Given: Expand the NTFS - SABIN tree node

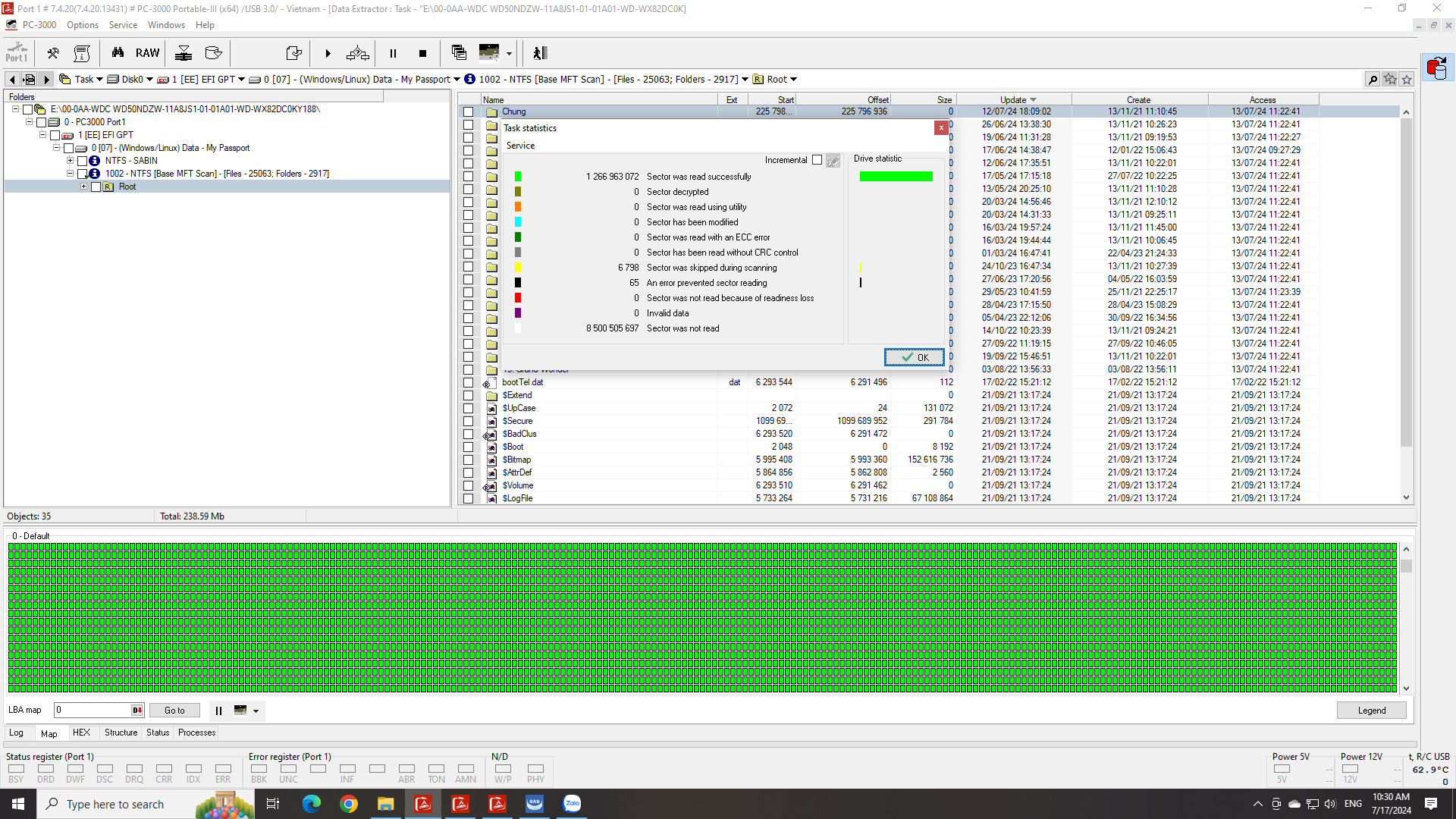Looking at the screenshot, I should tap(71, 161).
